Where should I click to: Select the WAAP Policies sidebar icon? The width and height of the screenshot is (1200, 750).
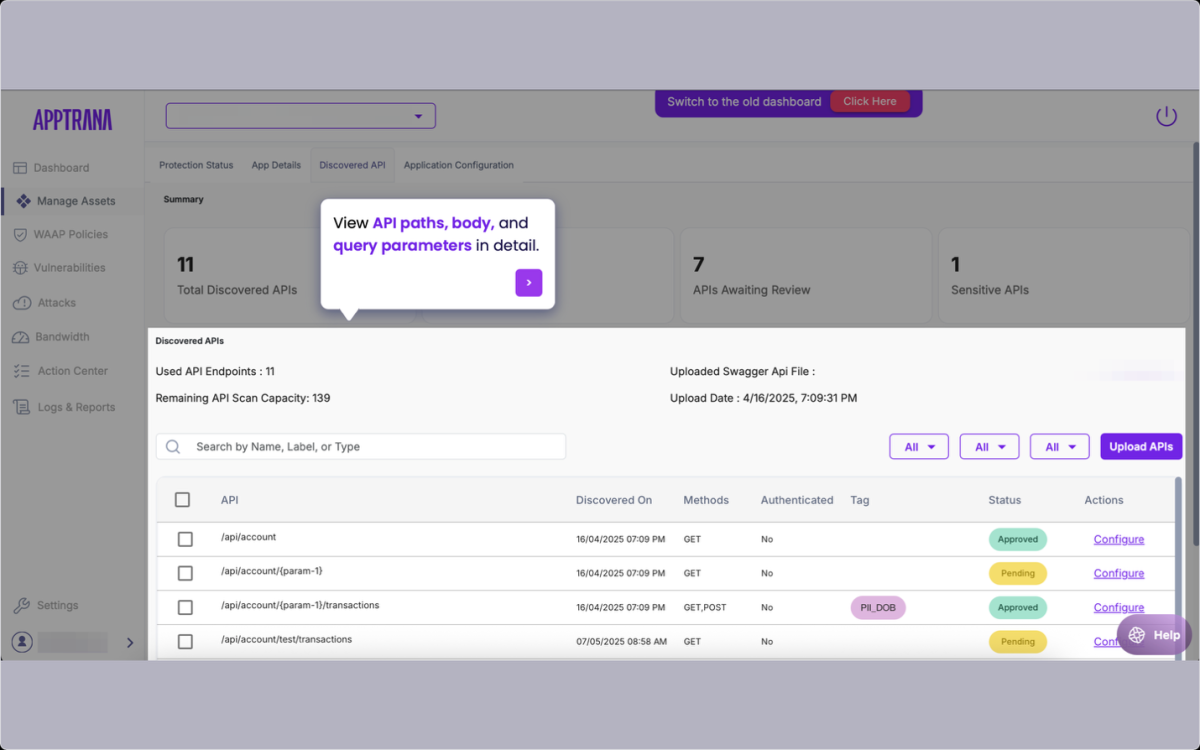coord(21,234)
